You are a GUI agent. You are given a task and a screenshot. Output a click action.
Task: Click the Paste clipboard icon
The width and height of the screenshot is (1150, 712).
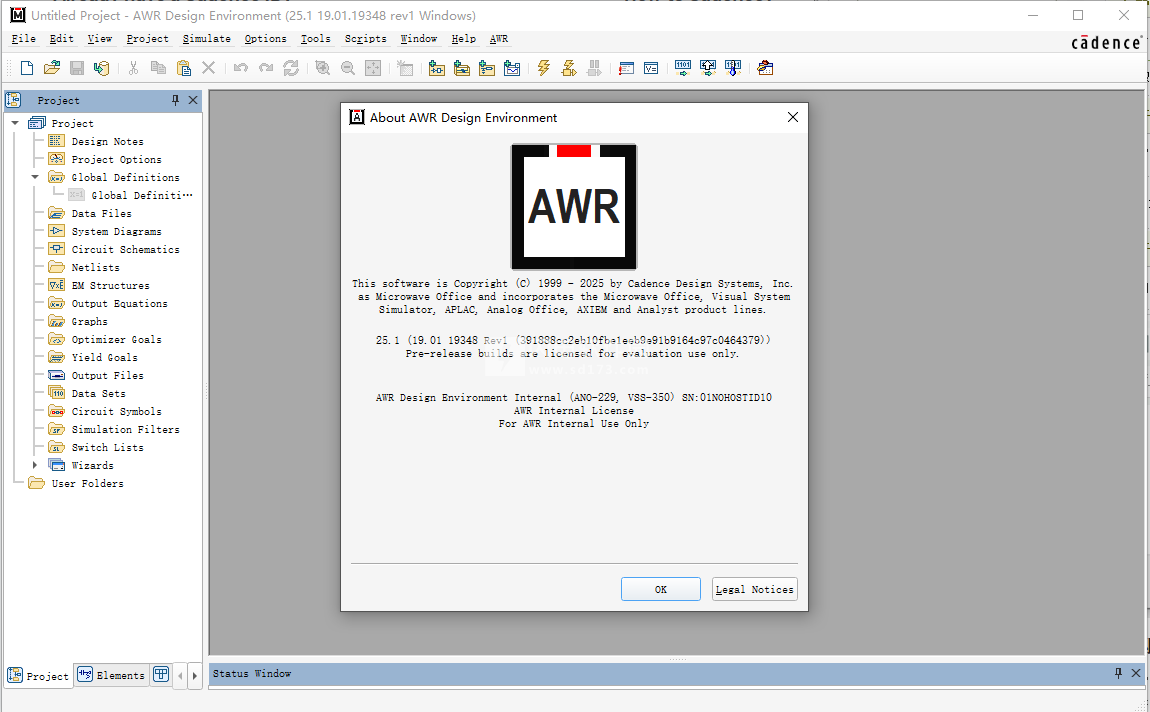(x=183, y=68)
